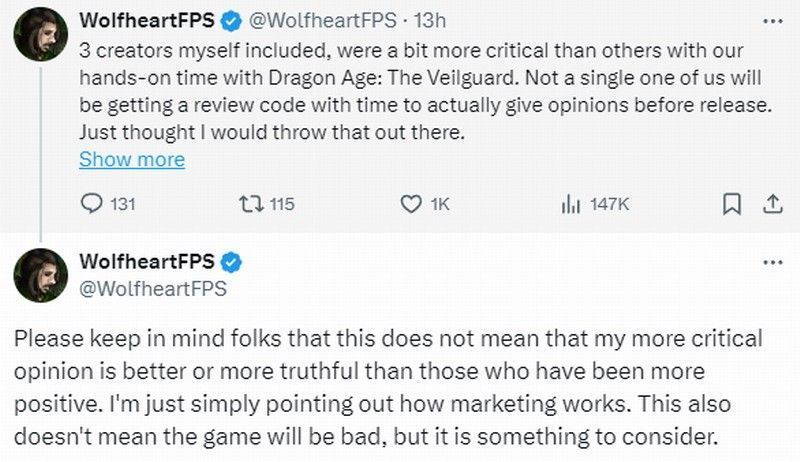
Task: Click the reply icon with 131 comments
Action: click(x=91, y=204)
